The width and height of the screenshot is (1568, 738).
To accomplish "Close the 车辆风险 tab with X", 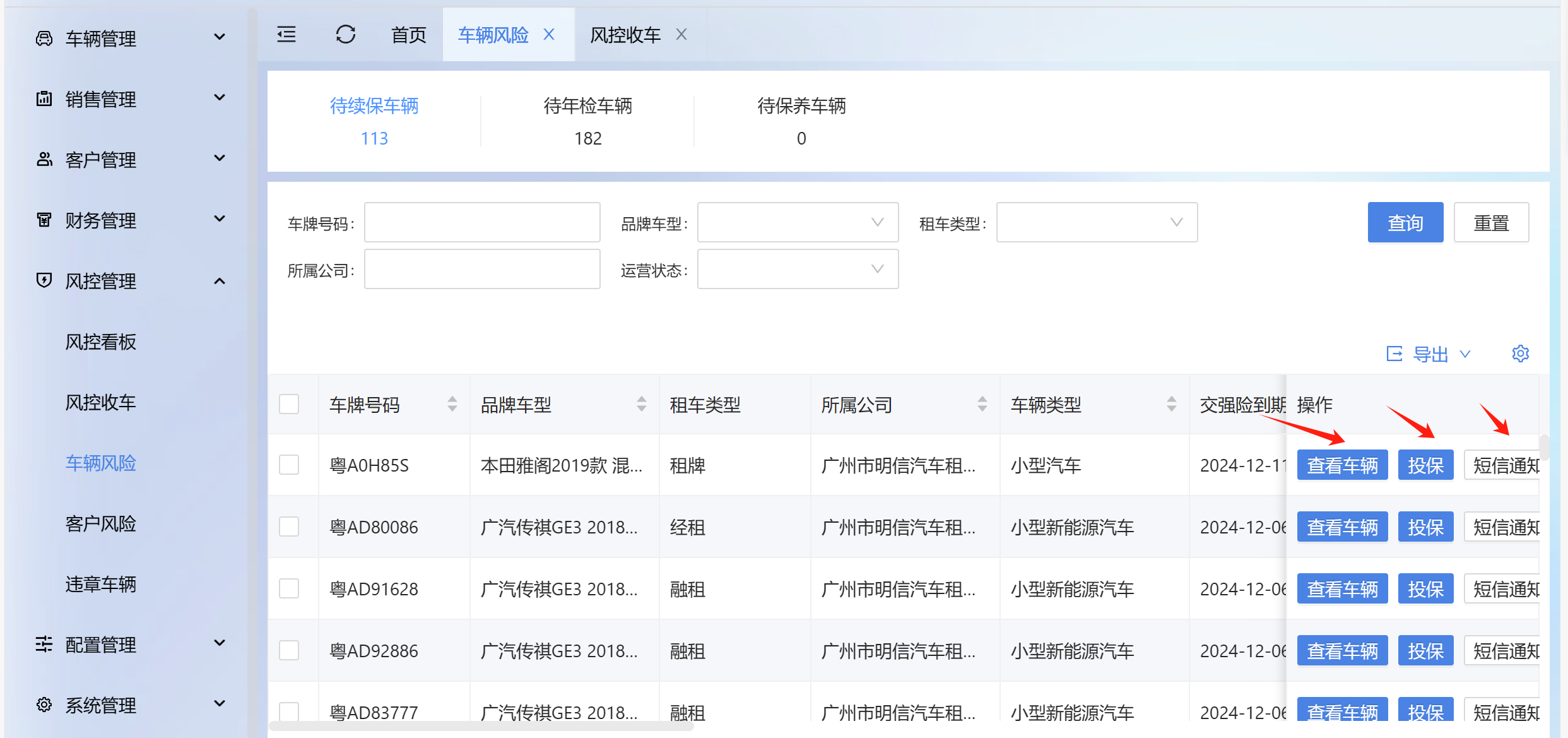I will click(x=549, y=35).
